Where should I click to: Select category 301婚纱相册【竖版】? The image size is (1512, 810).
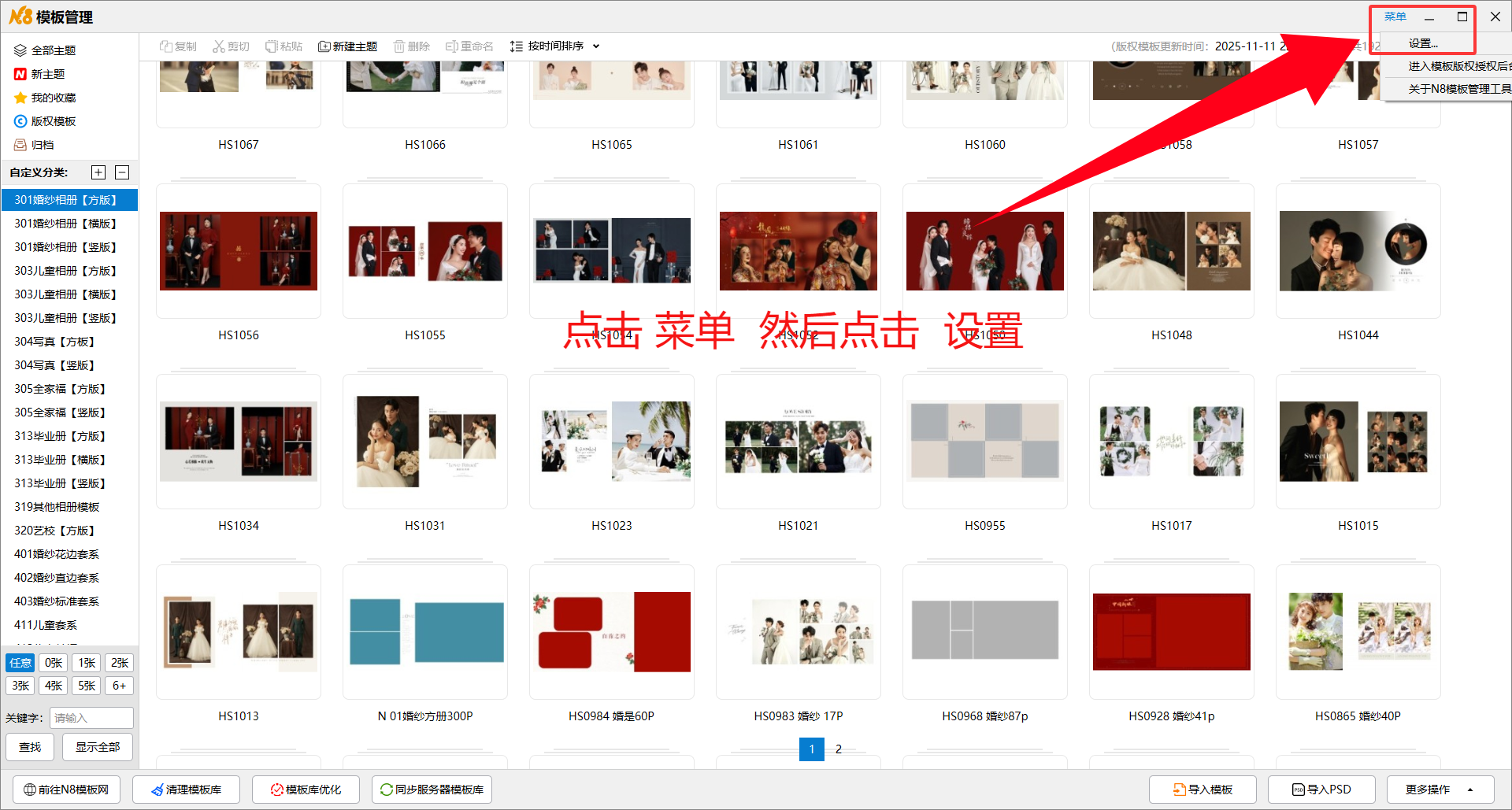click(x=69, y=247)
